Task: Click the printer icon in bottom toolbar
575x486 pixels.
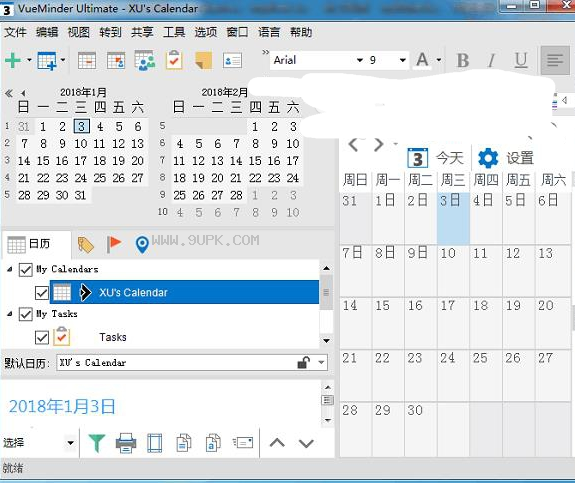Action: (126, 443)
